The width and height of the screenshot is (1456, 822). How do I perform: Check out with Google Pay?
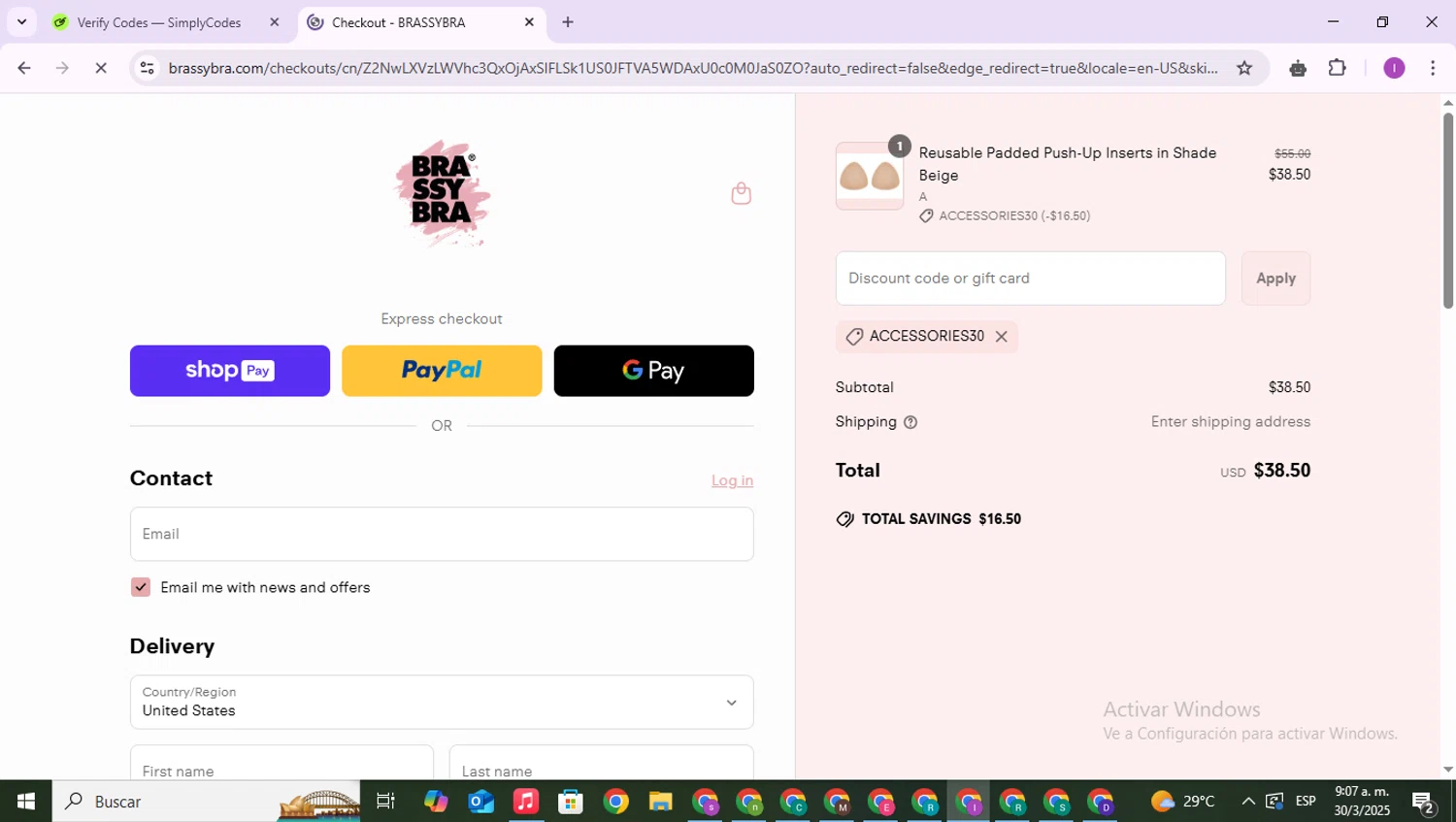[653, 371]
